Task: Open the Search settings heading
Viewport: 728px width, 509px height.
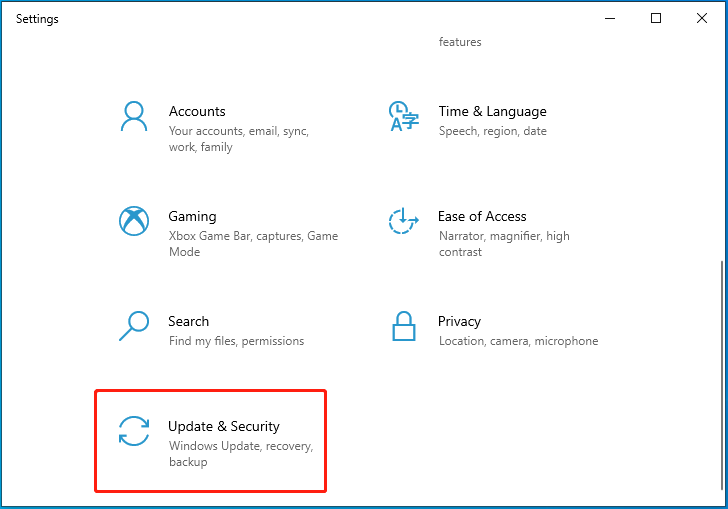Action: tap(188, 321)
